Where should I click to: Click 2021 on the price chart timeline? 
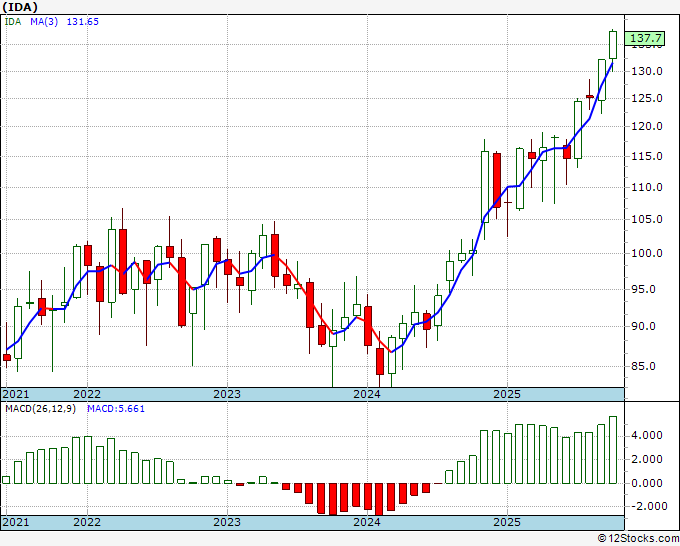point(16,394)
